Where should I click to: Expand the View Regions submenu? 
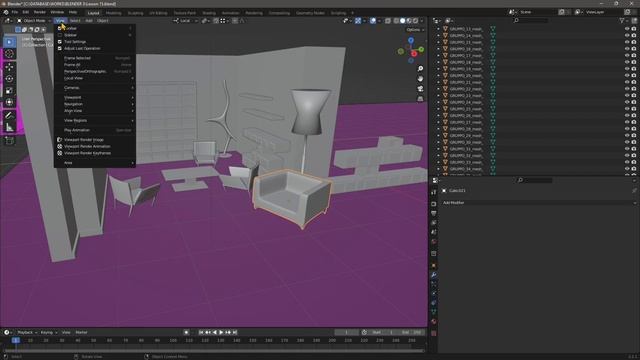click(x=94, y=120)
